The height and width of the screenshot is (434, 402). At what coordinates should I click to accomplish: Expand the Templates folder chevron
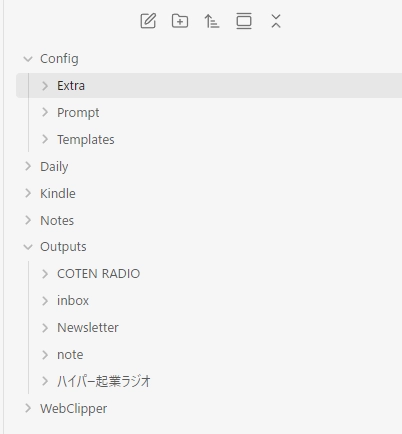45,139
